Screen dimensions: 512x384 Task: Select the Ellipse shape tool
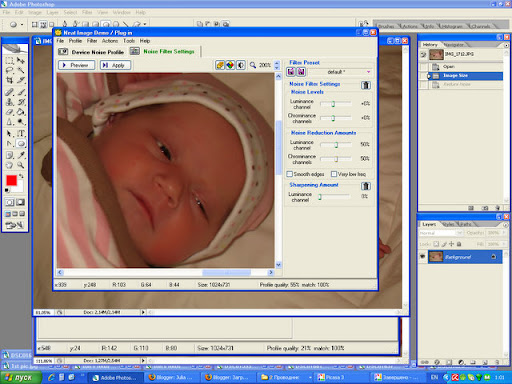point(21,144)
